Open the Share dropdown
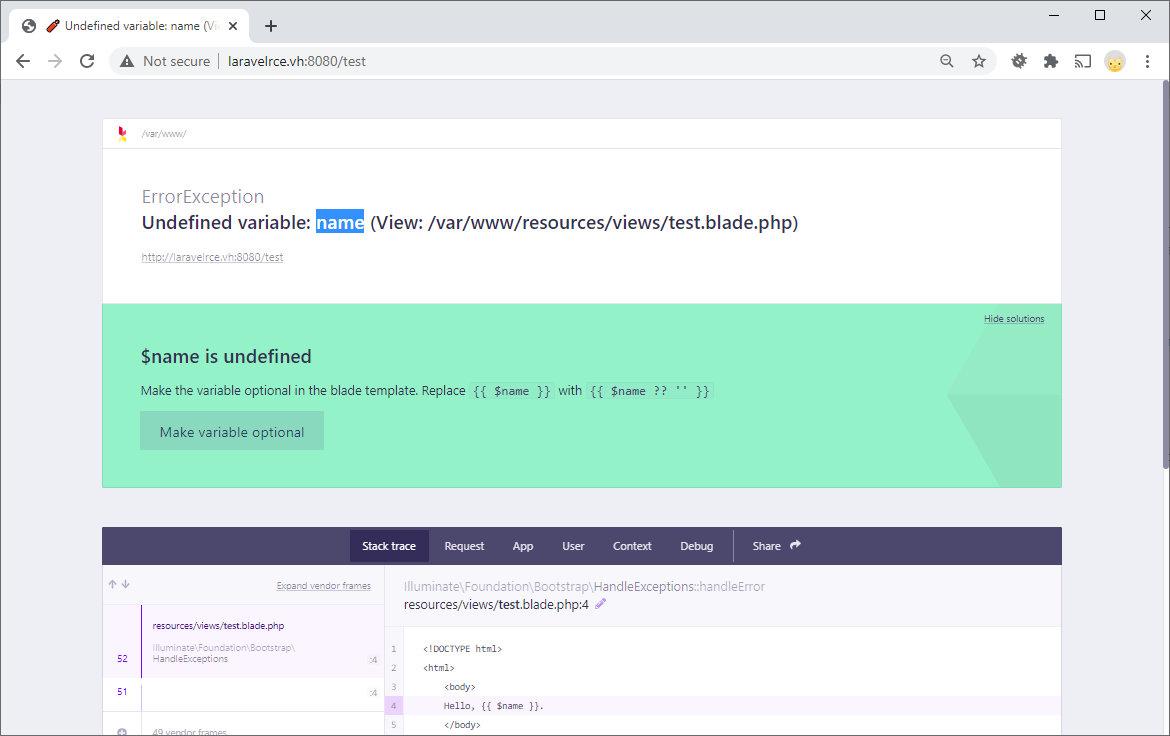This screenshot has height=736, width=1170. (777, 546)
